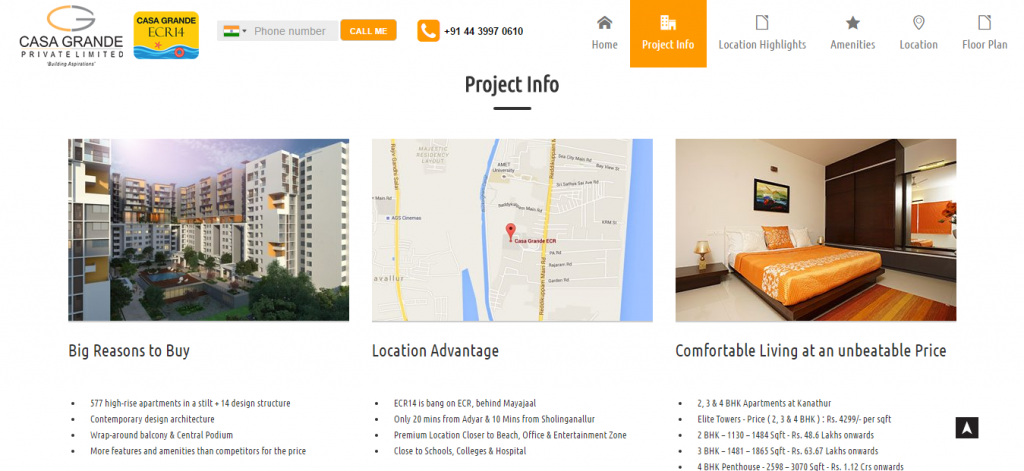Click 'Wrap-around balcony & Central Podium' text

(161, 435)
